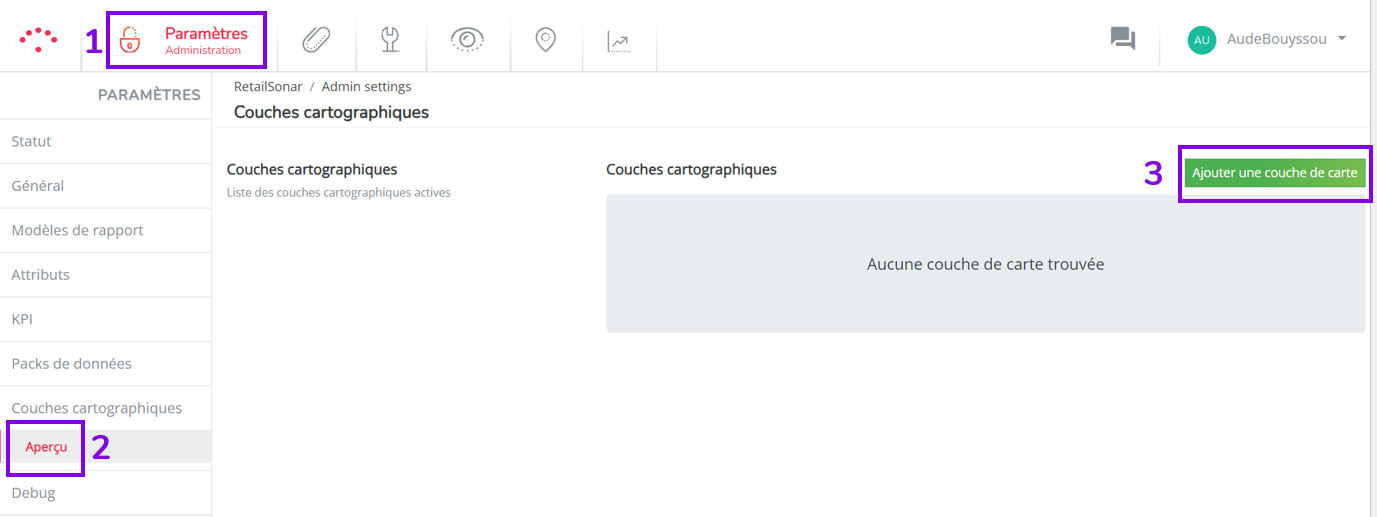Select the Aperçu sub-item
The image size is (1377, 517).
tap(46, 447)
